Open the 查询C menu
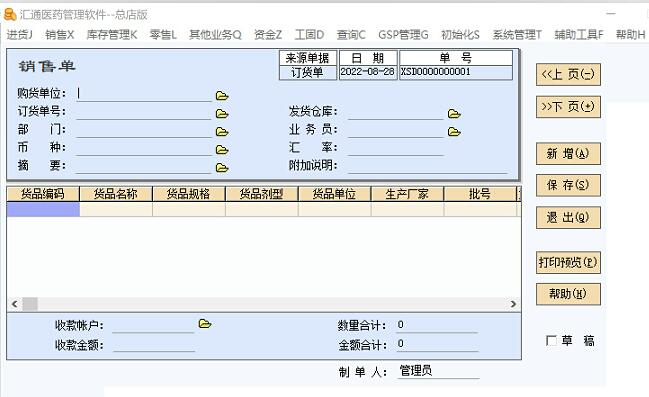 351,35
